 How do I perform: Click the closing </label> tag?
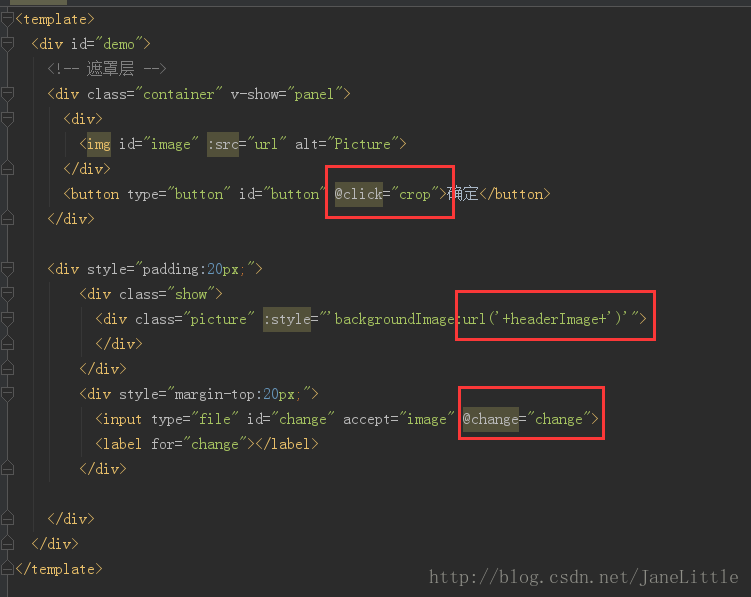(287, 444)
